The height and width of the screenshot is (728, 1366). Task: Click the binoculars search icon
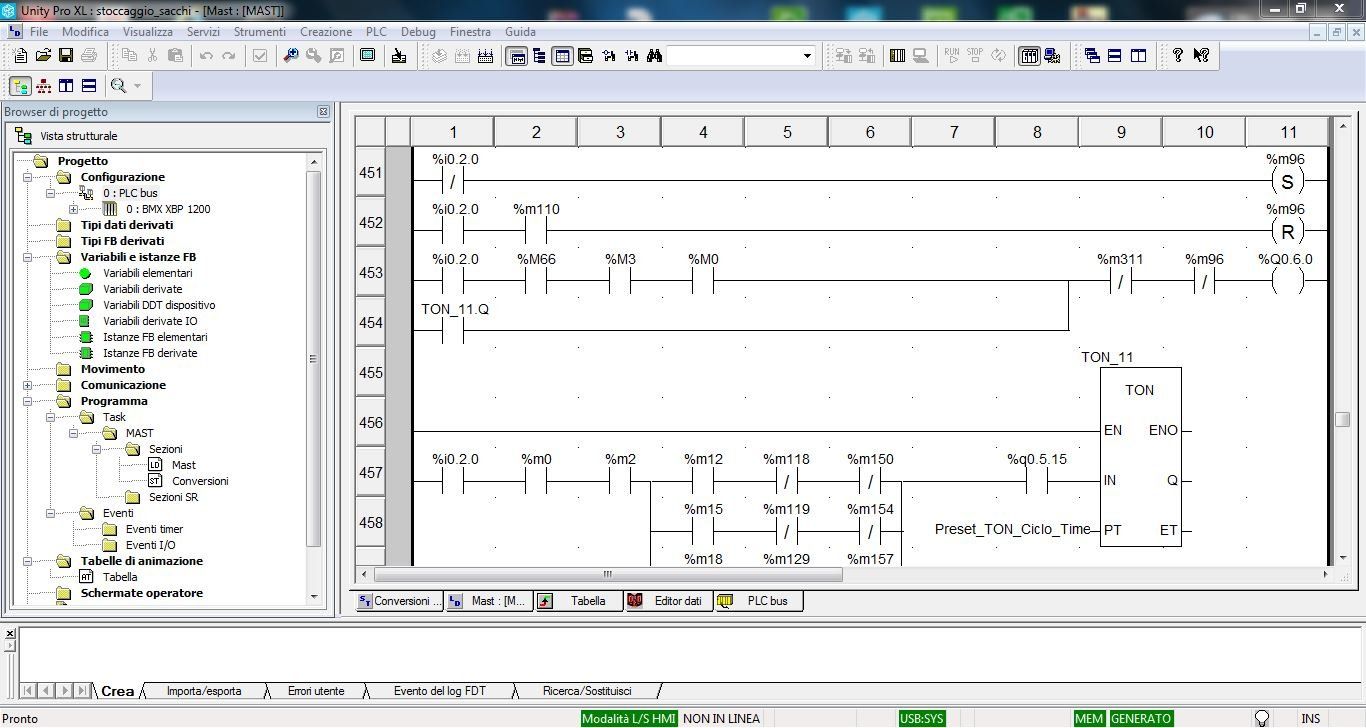pos(654,56)
